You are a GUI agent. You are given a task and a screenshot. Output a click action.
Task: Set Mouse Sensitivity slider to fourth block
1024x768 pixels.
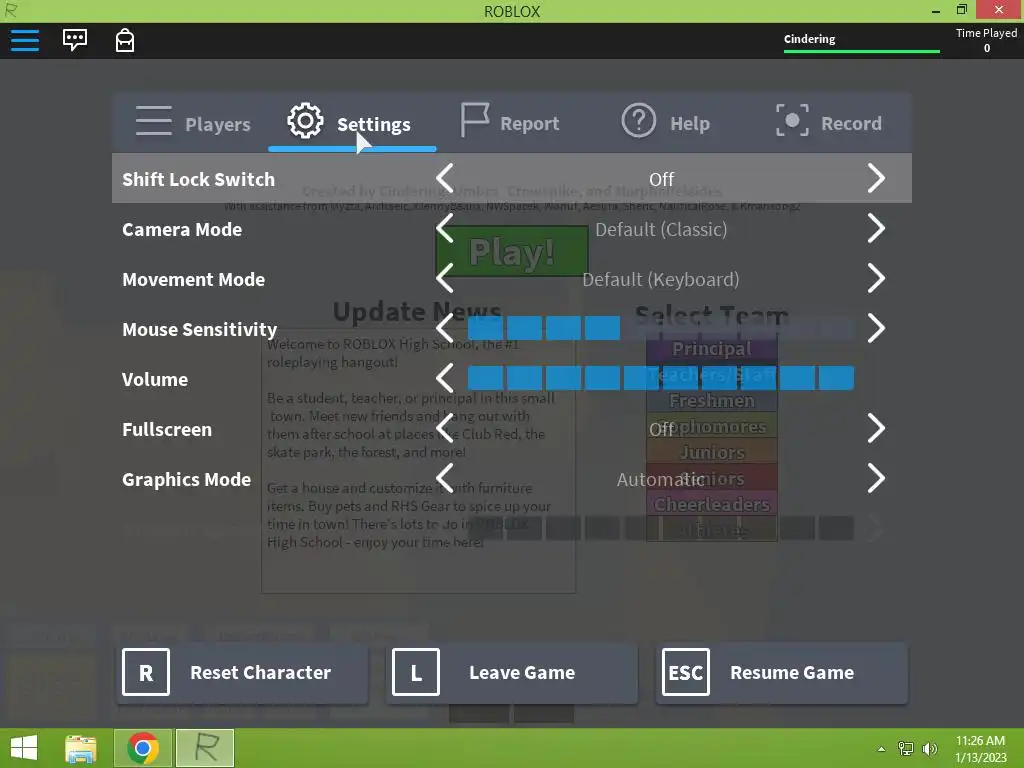pos(602,328)
